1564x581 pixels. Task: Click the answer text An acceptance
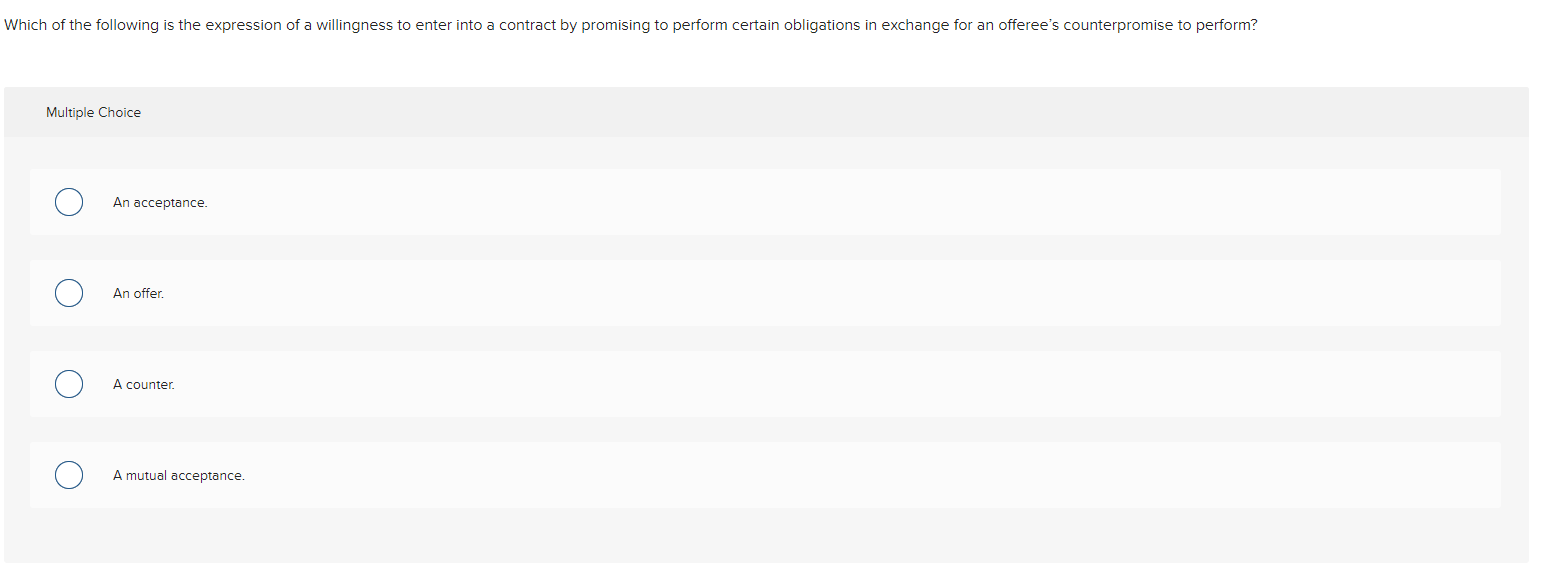click(160, 202)
